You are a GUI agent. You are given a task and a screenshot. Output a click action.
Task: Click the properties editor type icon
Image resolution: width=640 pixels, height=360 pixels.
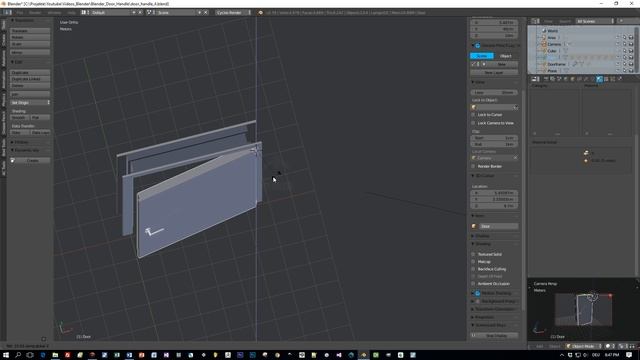(536, 79)
